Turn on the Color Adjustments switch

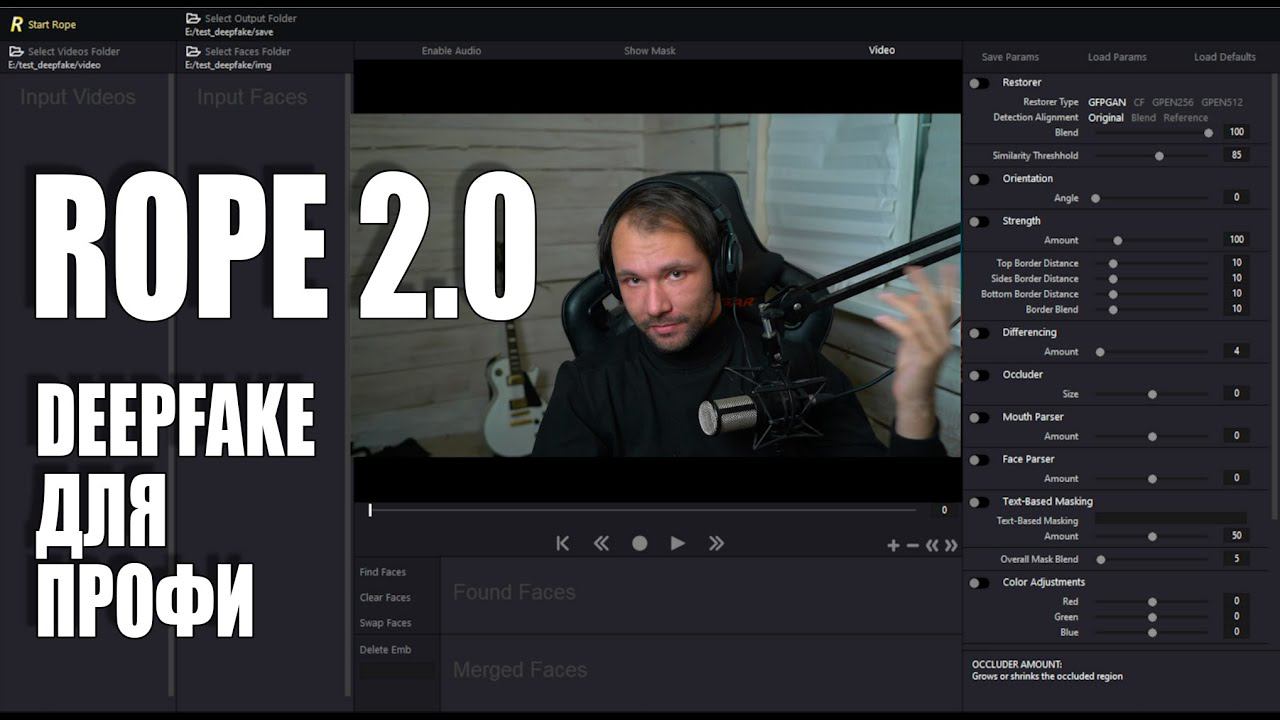[x=979, y=583]
